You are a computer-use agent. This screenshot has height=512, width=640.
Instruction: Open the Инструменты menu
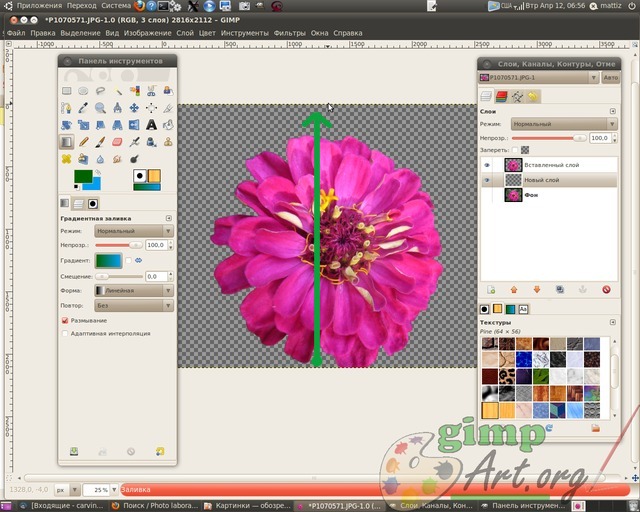pos(245,33)
